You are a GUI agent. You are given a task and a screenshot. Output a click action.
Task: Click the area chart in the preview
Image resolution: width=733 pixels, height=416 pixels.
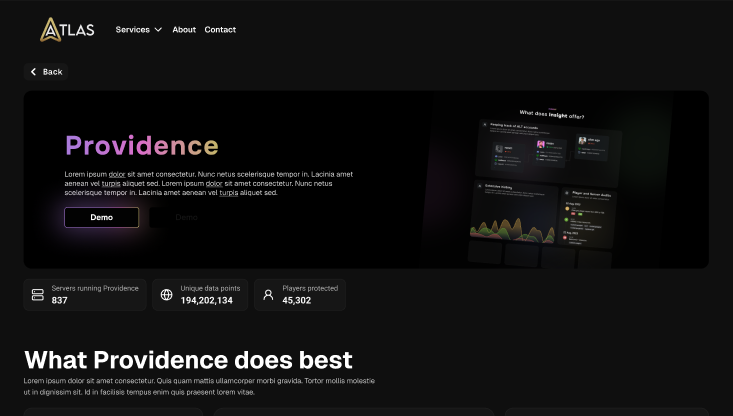pyautogui.click(x=513, y=229)
